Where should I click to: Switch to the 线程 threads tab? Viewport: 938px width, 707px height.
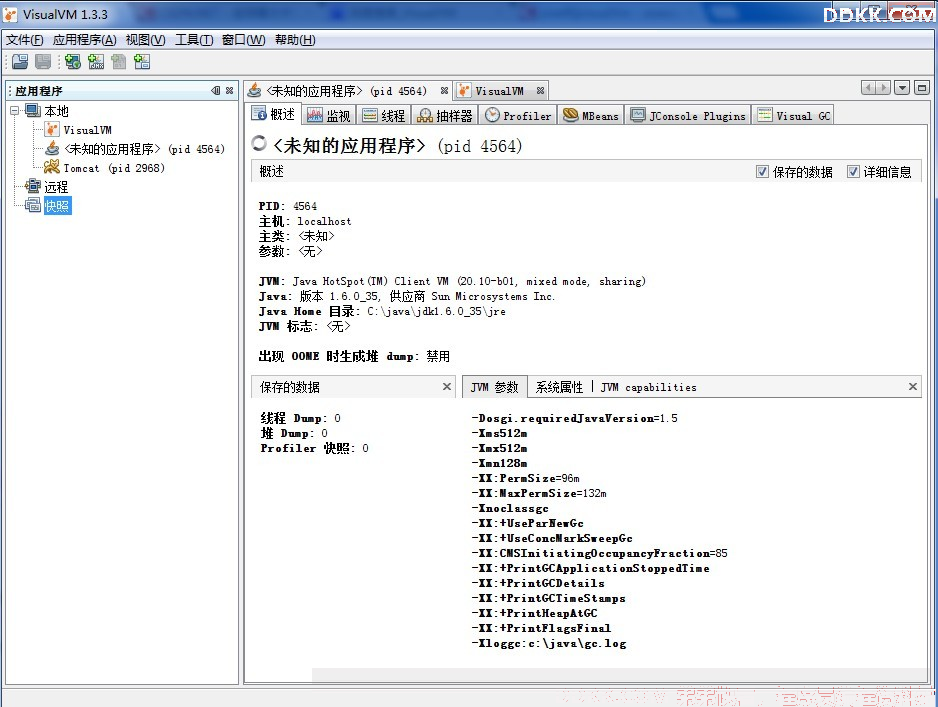click(x=384, y=115)
